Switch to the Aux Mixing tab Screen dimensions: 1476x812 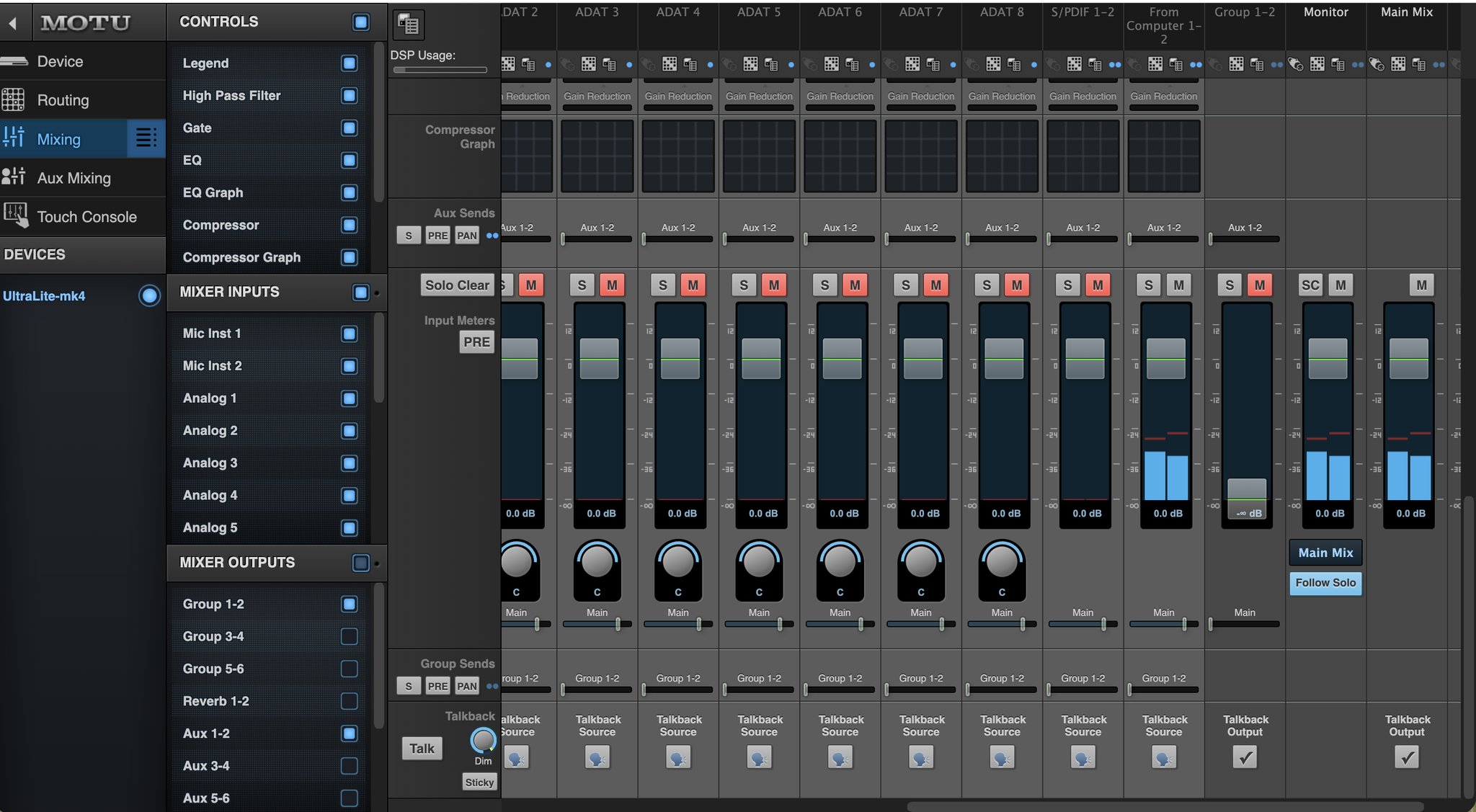point(74,178)
